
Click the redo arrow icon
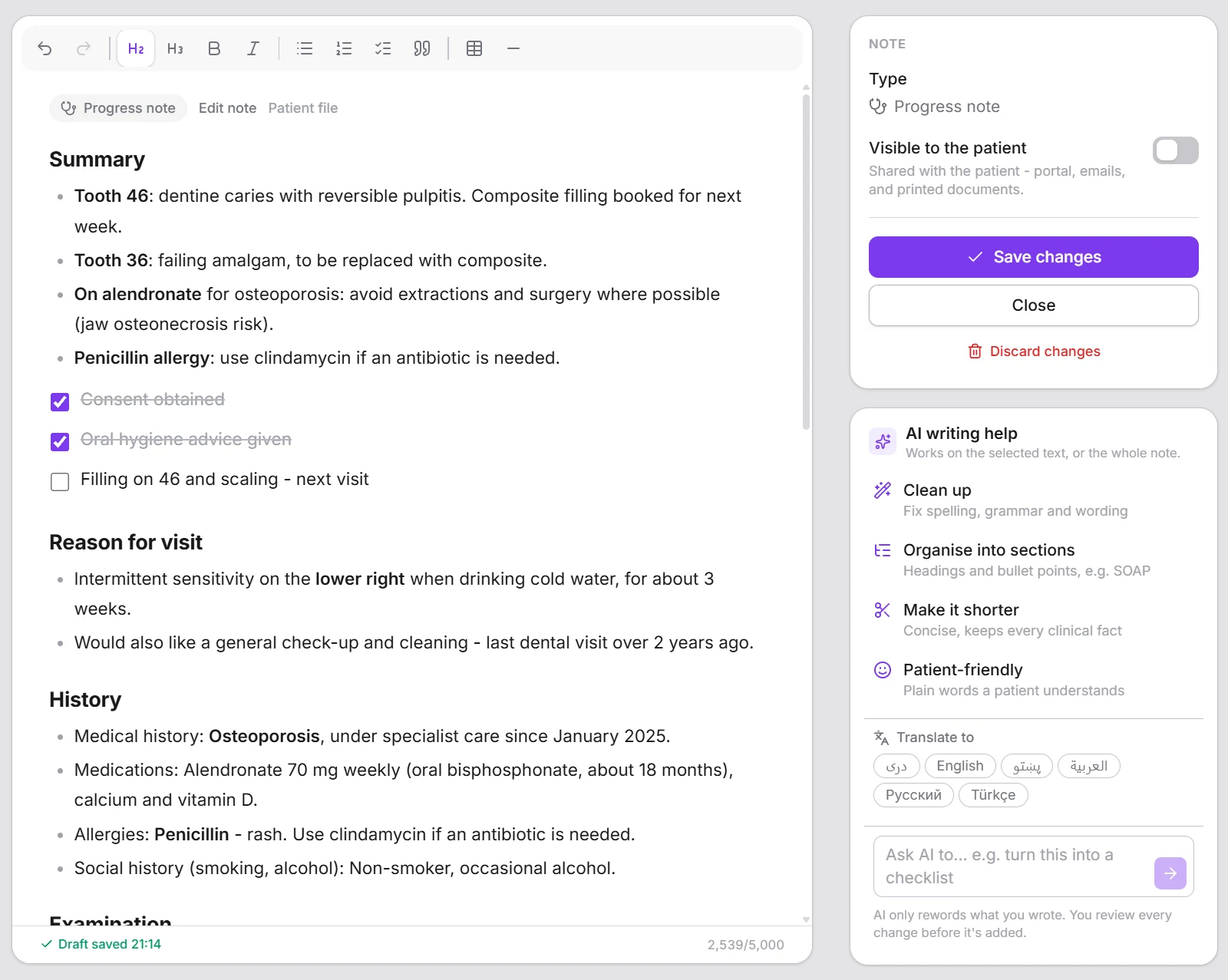coord(84,48)
